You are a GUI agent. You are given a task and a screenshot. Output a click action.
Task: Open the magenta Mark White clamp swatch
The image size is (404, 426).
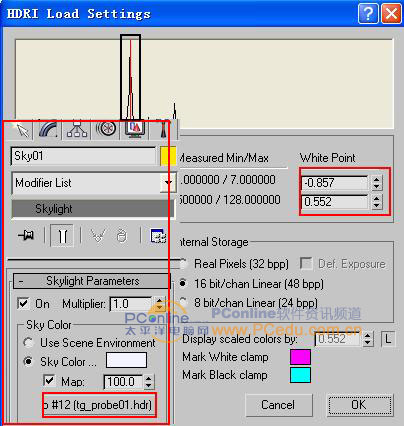click(x=300, y=357)
